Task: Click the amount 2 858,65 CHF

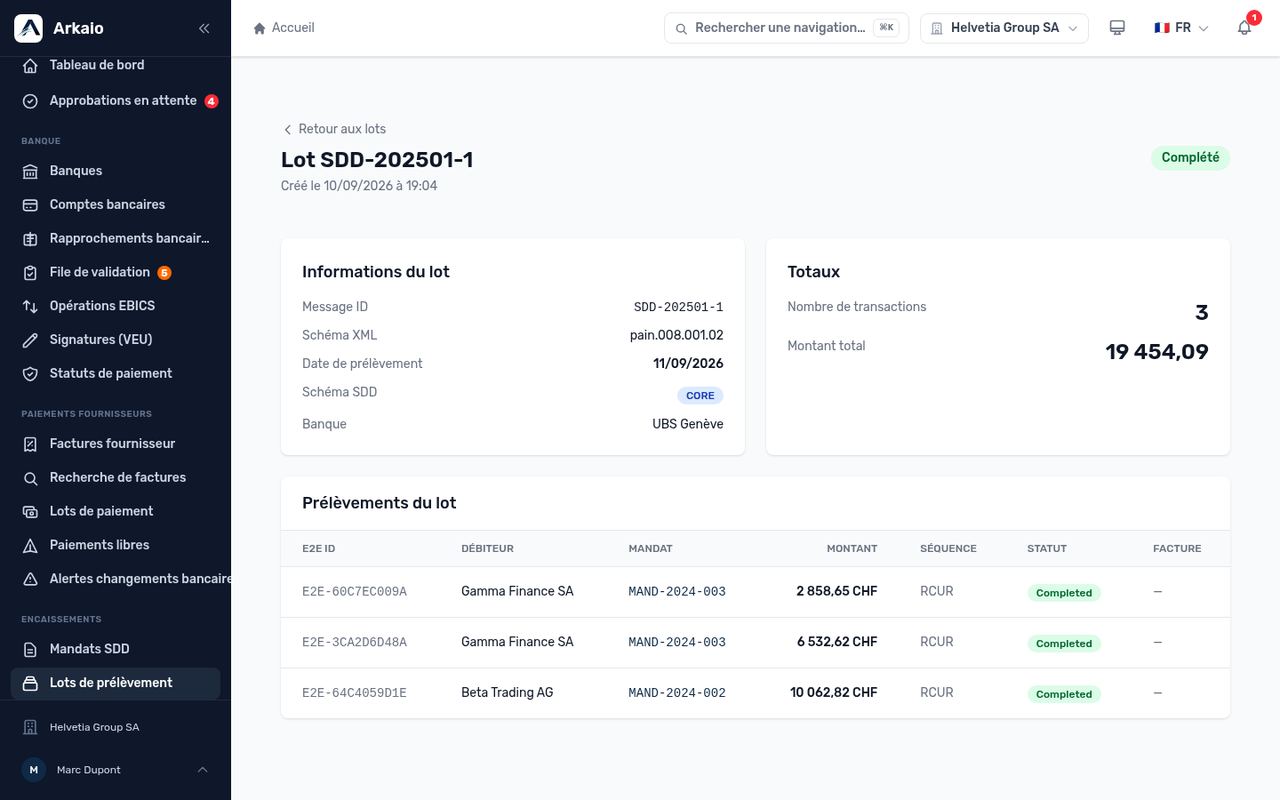Action: [837, 591]
